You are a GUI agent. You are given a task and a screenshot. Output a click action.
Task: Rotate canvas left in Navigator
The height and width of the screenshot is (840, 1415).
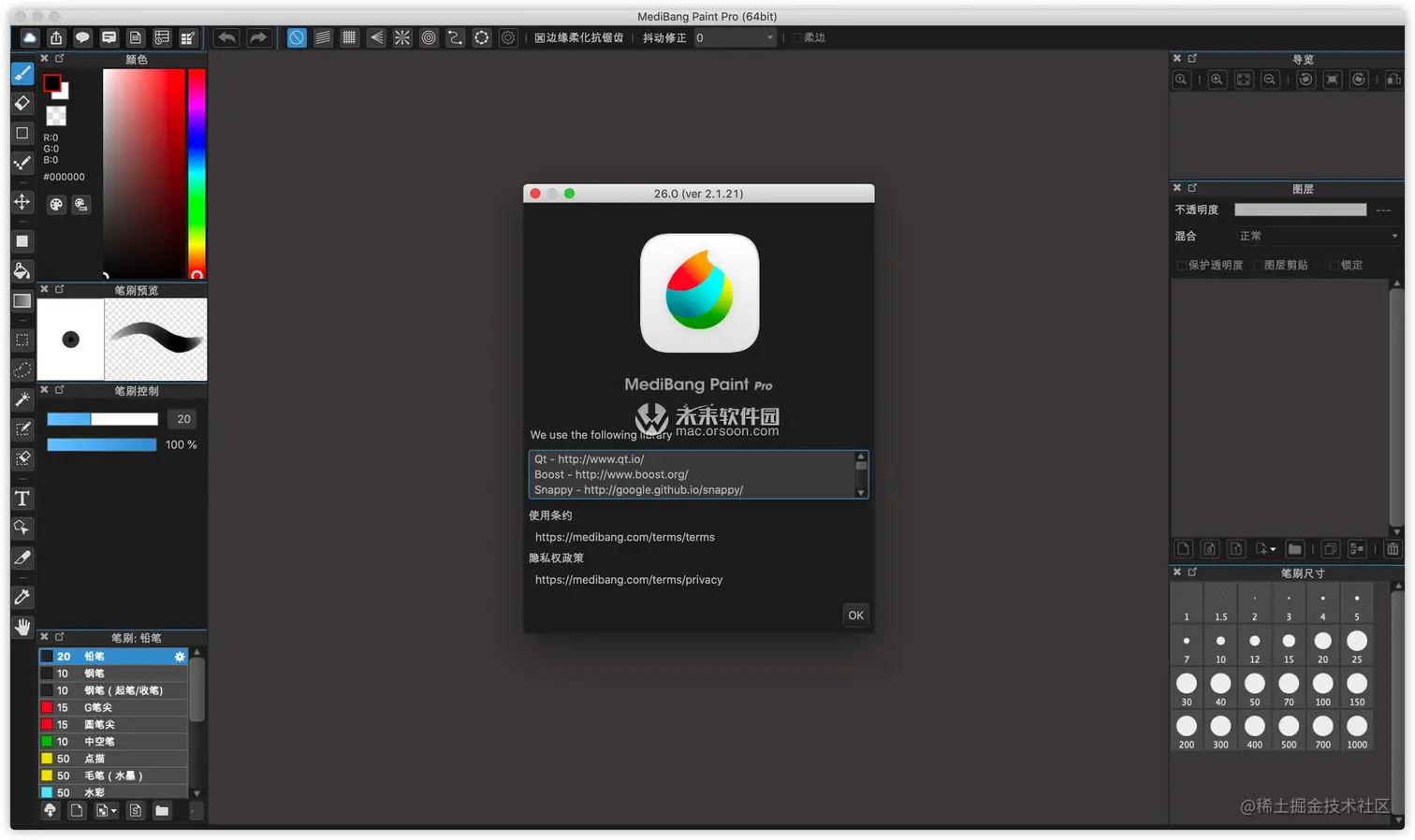(x=1306, y=80)
